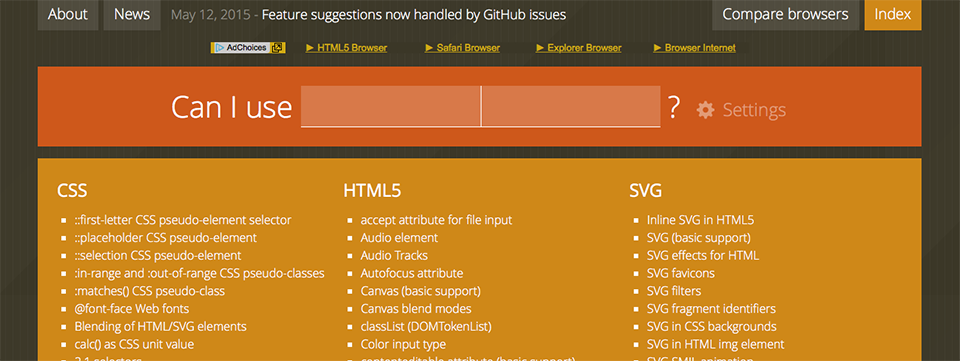Open the News tab
Screen dimensions: 960x361
(x=132, y=15)
